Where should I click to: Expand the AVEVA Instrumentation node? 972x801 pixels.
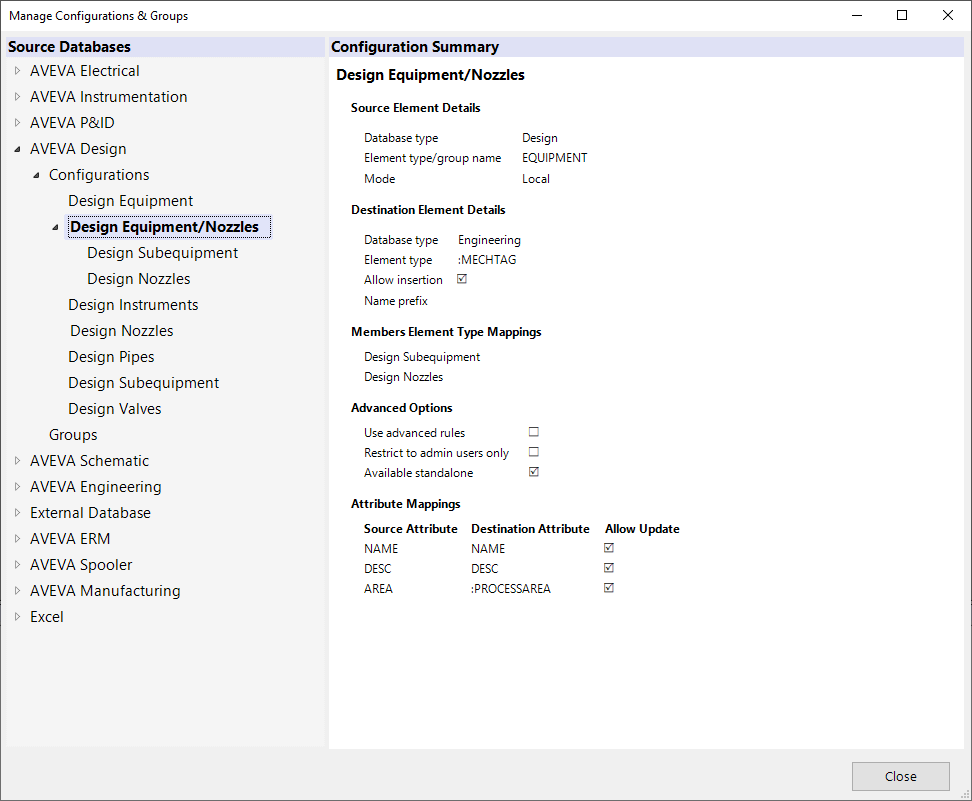tap(17, 97)
